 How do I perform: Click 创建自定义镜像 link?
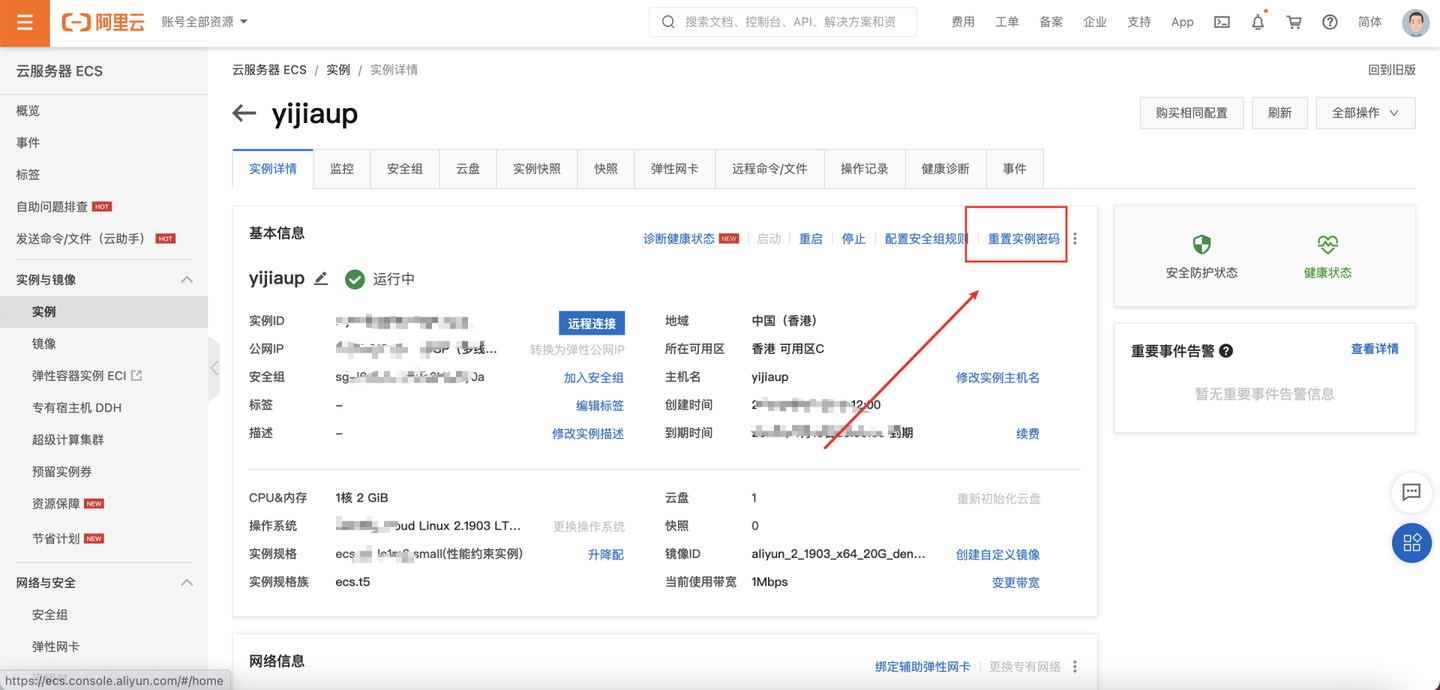(x=998, y=555)
